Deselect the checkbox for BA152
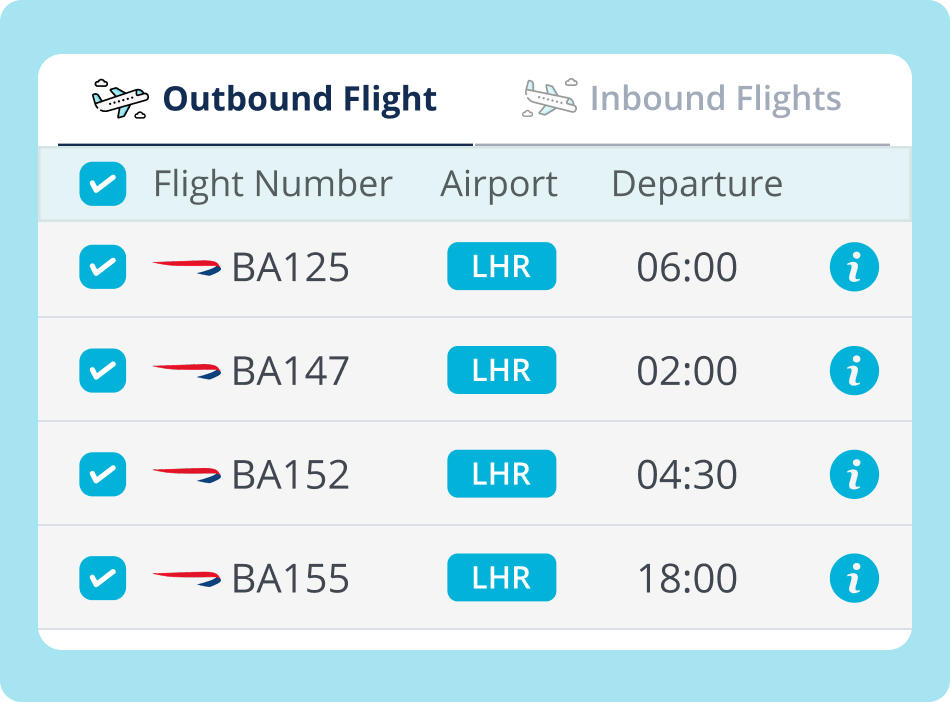The width and height of the screenshot is (950, 702). (x=102, y=474)
